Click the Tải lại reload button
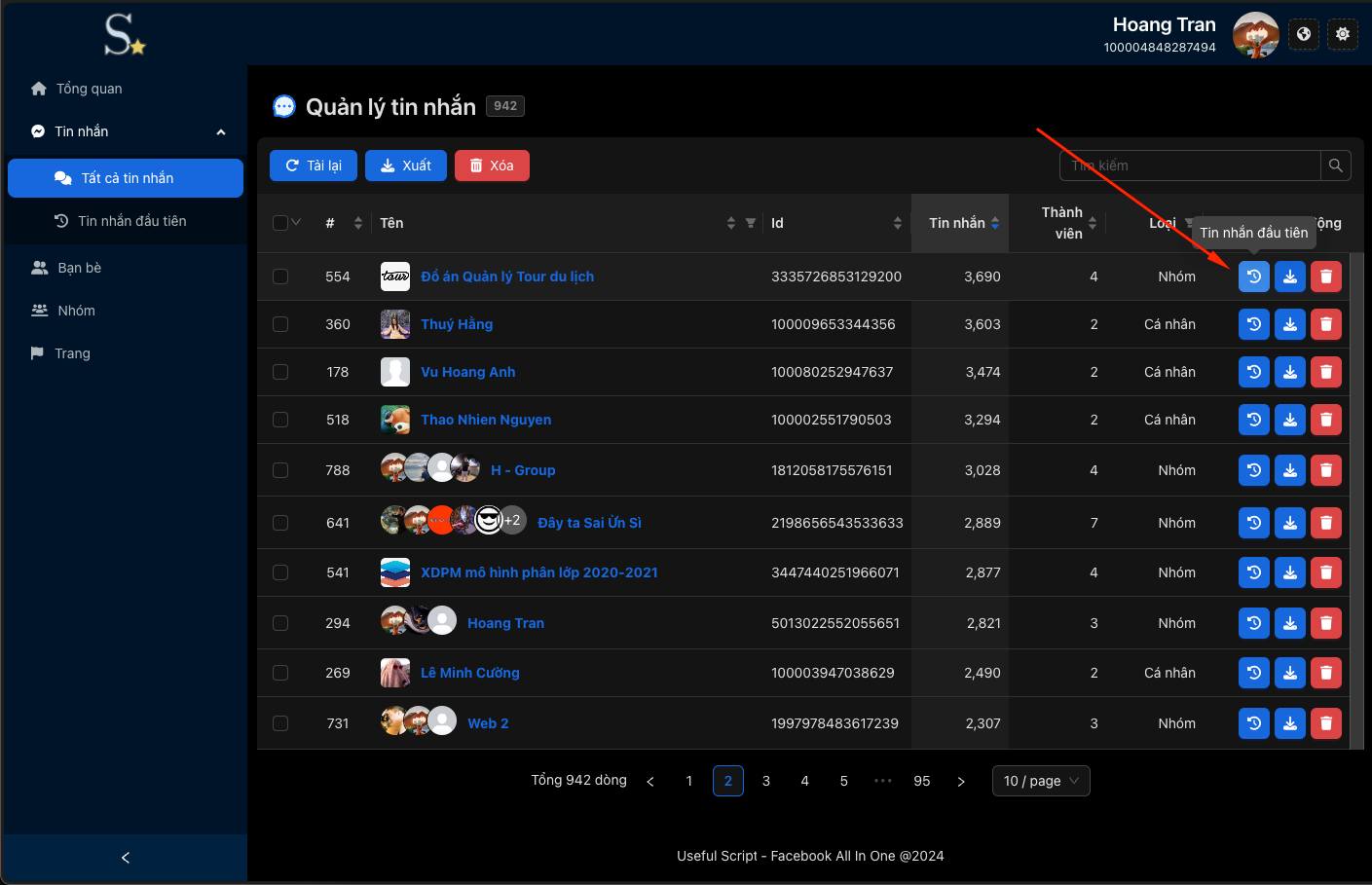Viewport: 1372px width, 885px height. tap(314, 166)
